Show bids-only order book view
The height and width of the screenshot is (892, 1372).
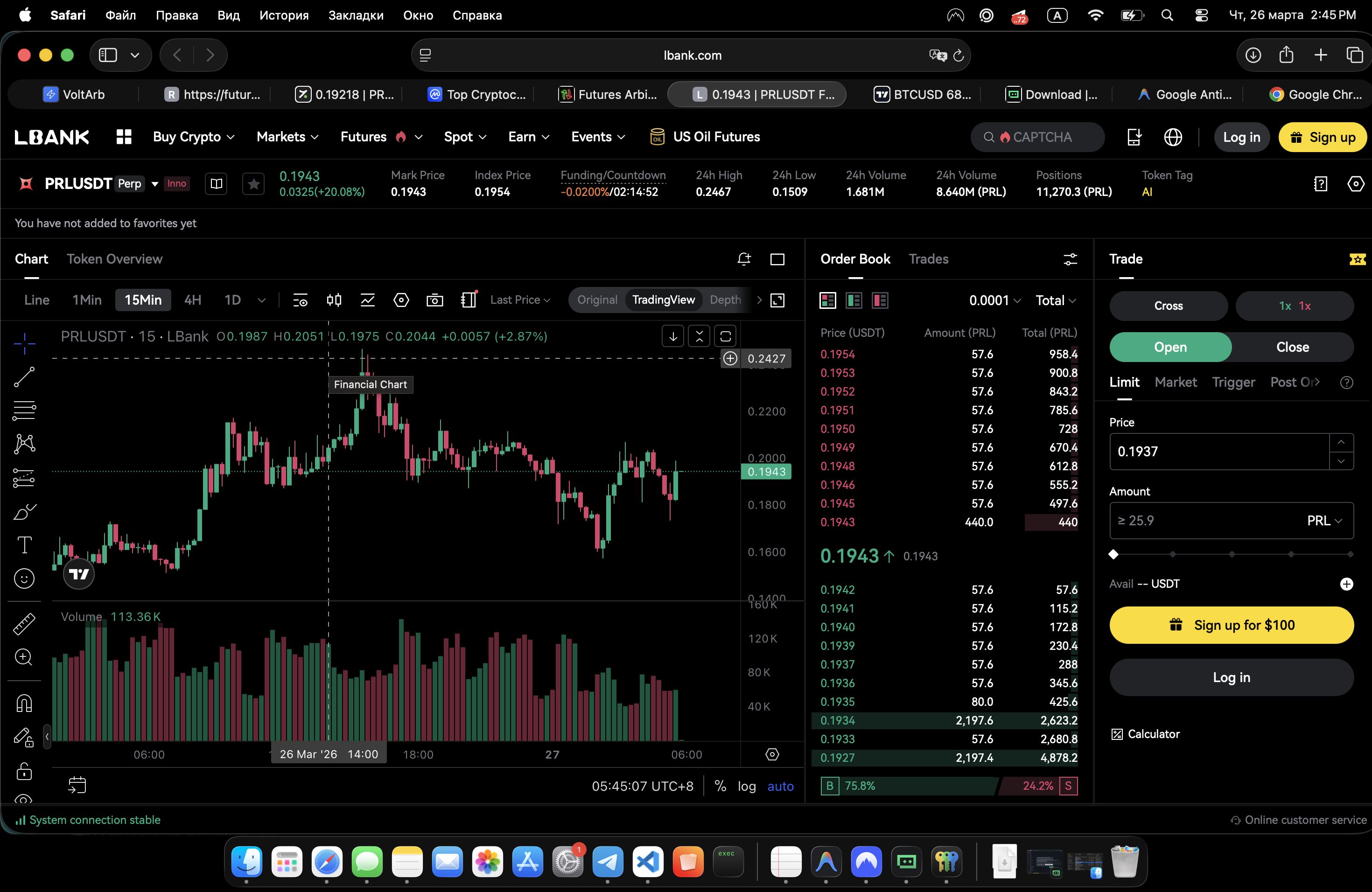click(854, 300)
